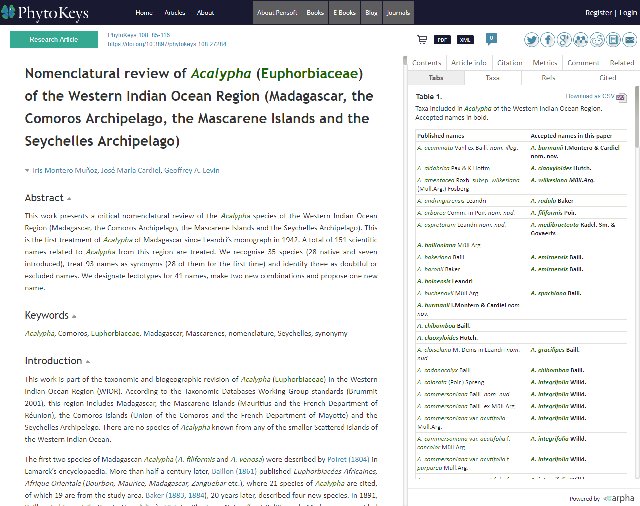This screenshot has width=640, height=506.
Task: Open the Books menu item
Action: pyautogui.click(x=315, y=13)
